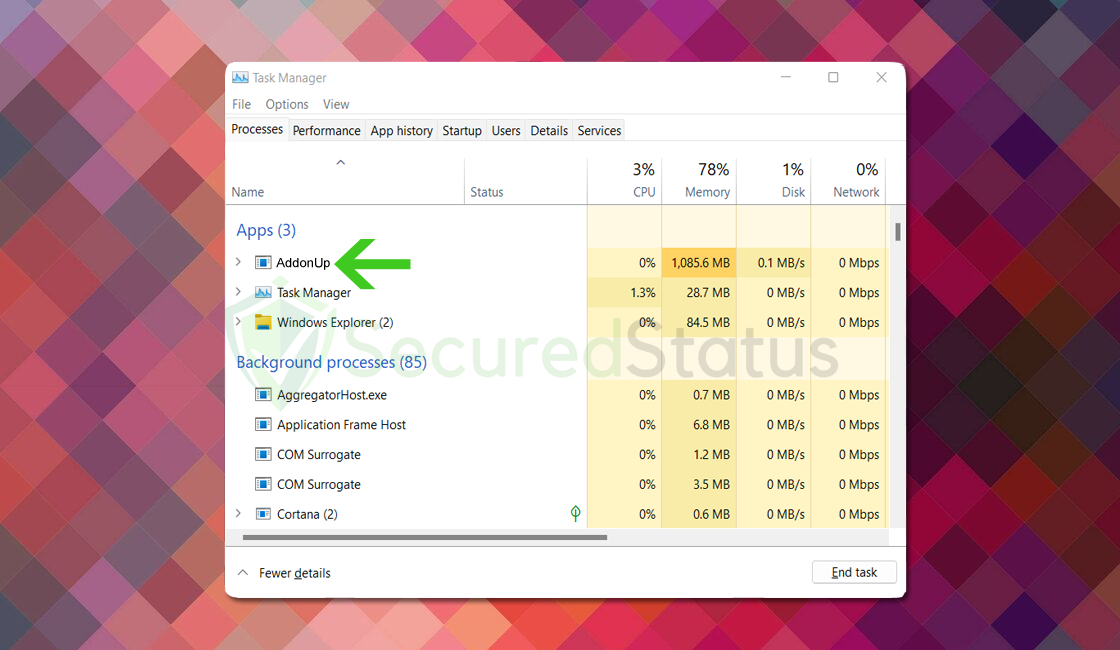
Task: Switch to the Performance tab
Action: (326, 131)
